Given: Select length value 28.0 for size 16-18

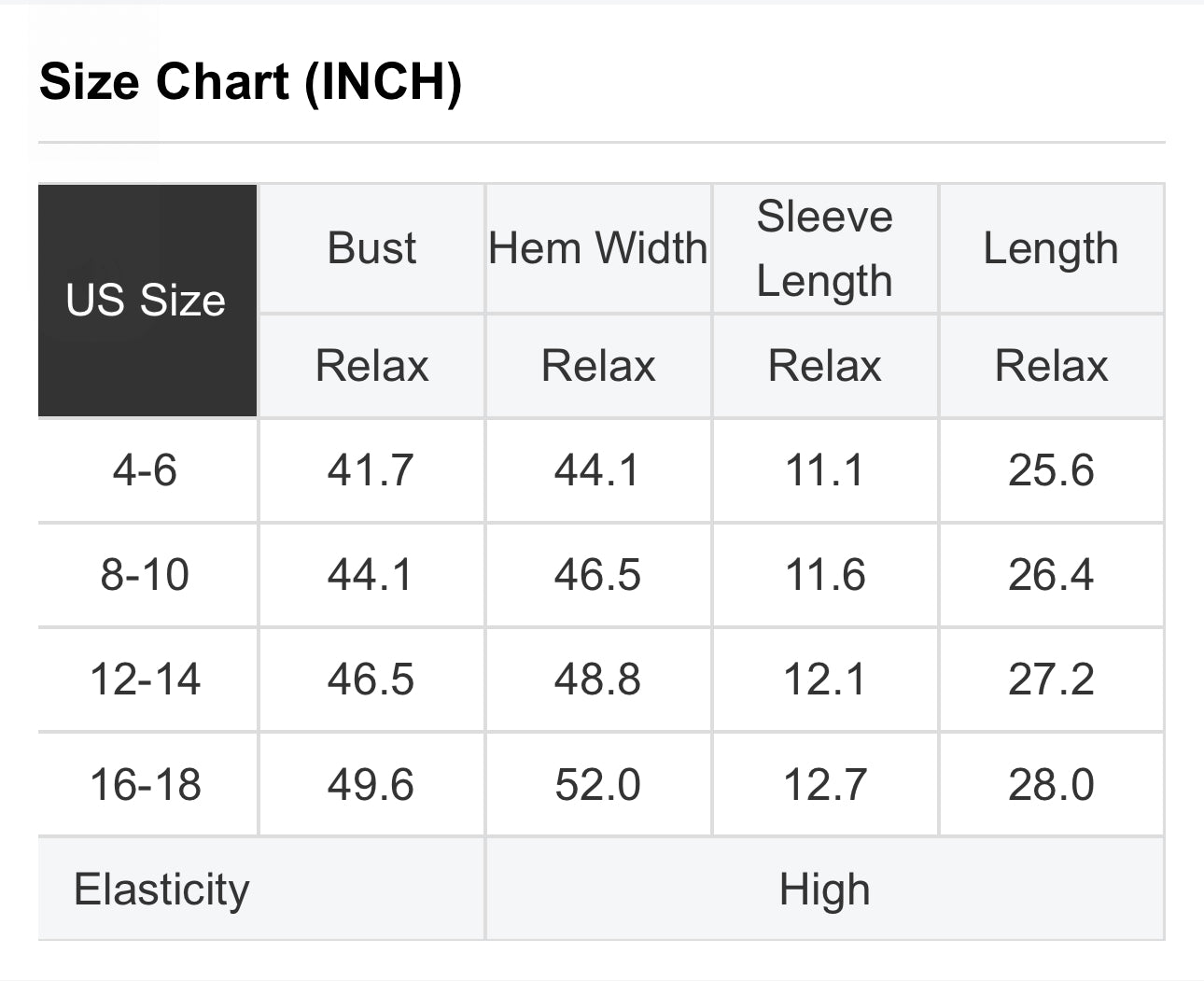Looking at the screenshot, I should point(1051,784).
